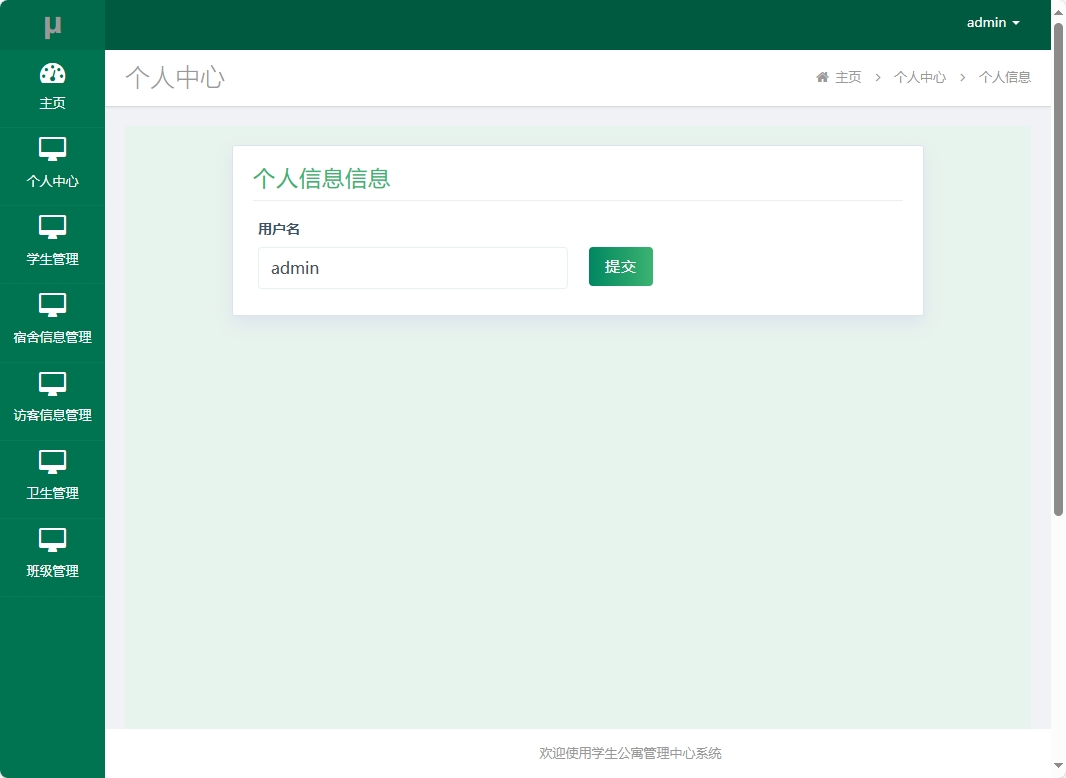Select the 访客信息管理 sidebar icon
The image size is (1066, 778).
coord(53,385)
